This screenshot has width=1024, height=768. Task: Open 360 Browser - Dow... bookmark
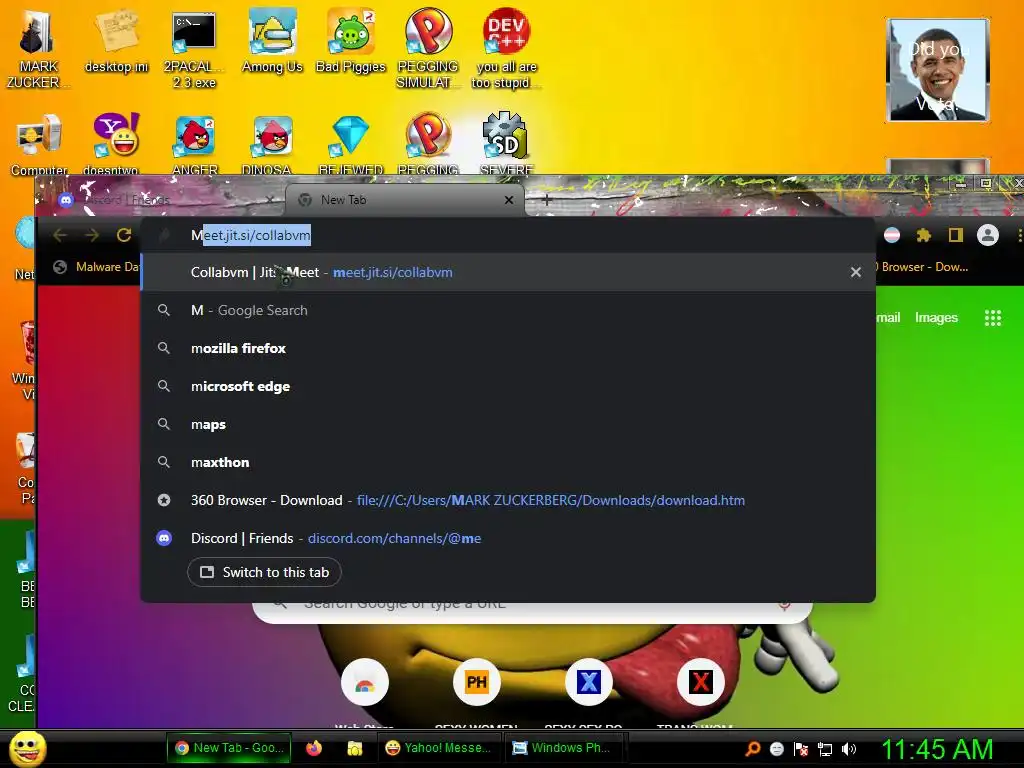tap(923, 266)
